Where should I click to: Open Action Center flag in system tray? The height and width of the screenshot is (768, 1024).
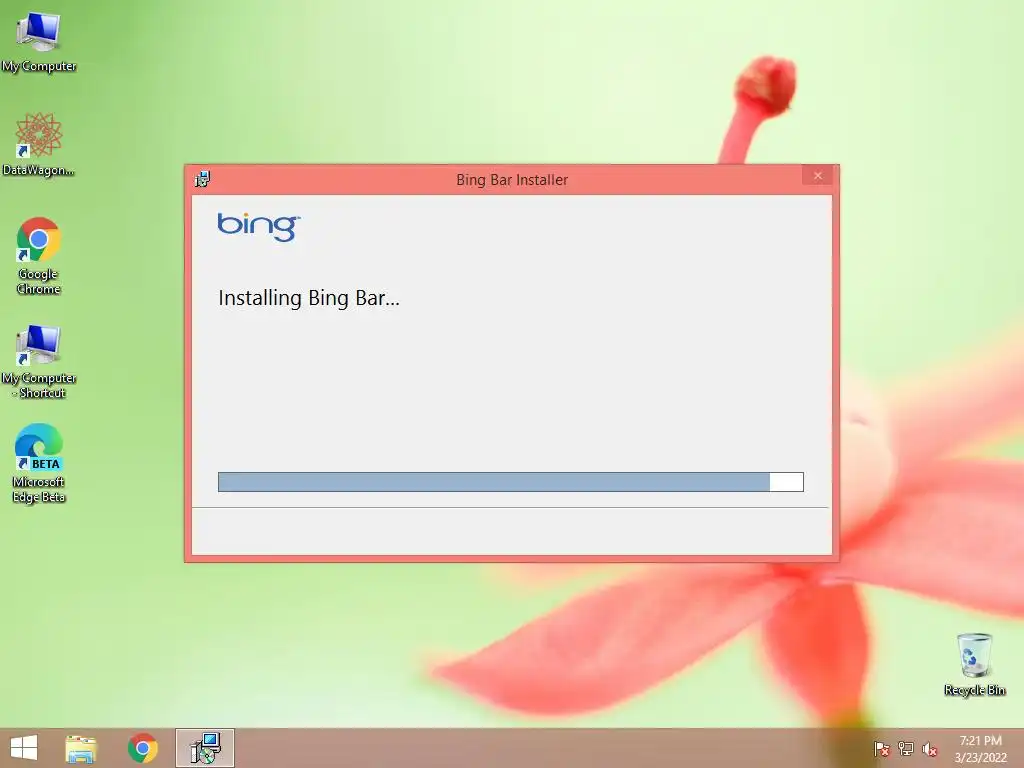coord(881,748)
